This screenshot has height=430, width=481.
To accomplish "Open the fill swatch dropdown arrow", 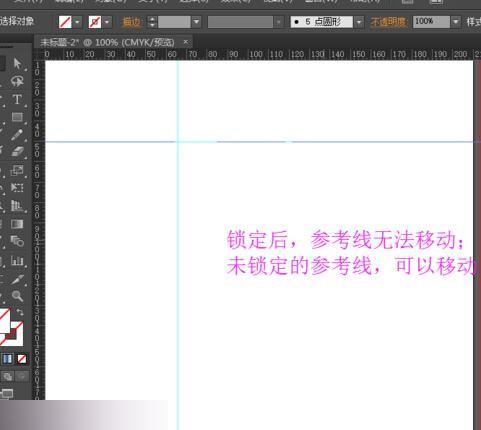I will click(x=77, y=22).
